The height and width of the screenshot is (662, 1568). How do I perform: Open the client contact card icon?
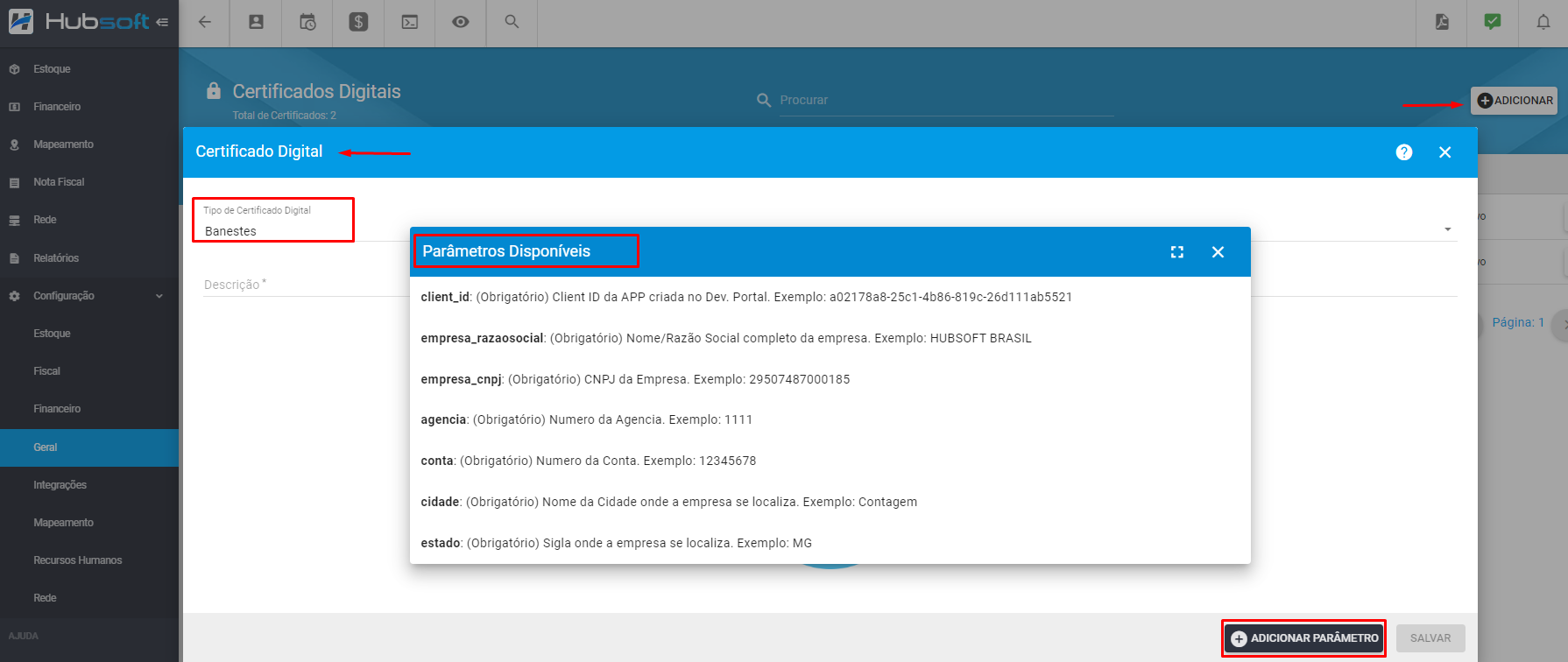click(256, 22)
